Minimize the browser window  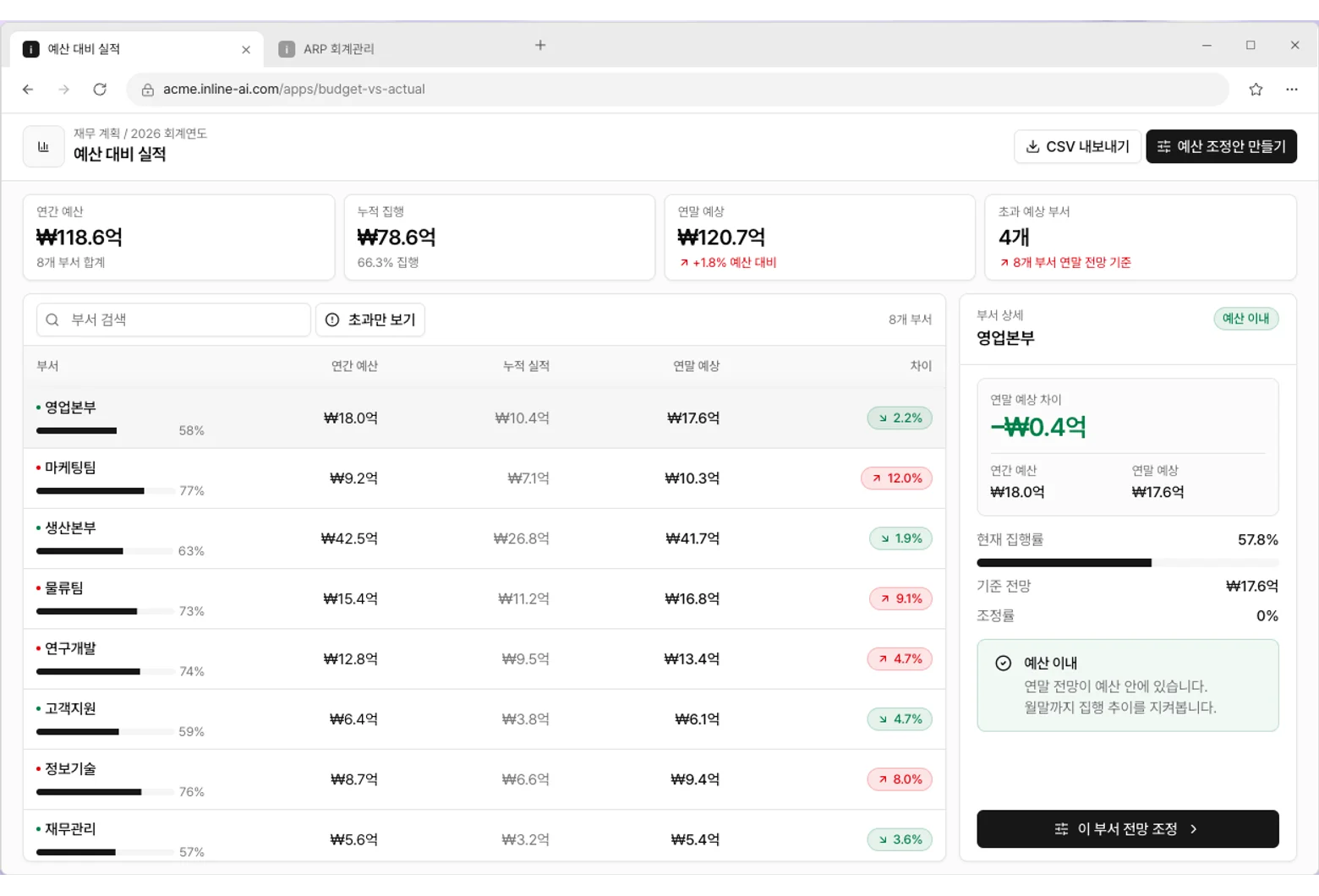point(1207,45)
